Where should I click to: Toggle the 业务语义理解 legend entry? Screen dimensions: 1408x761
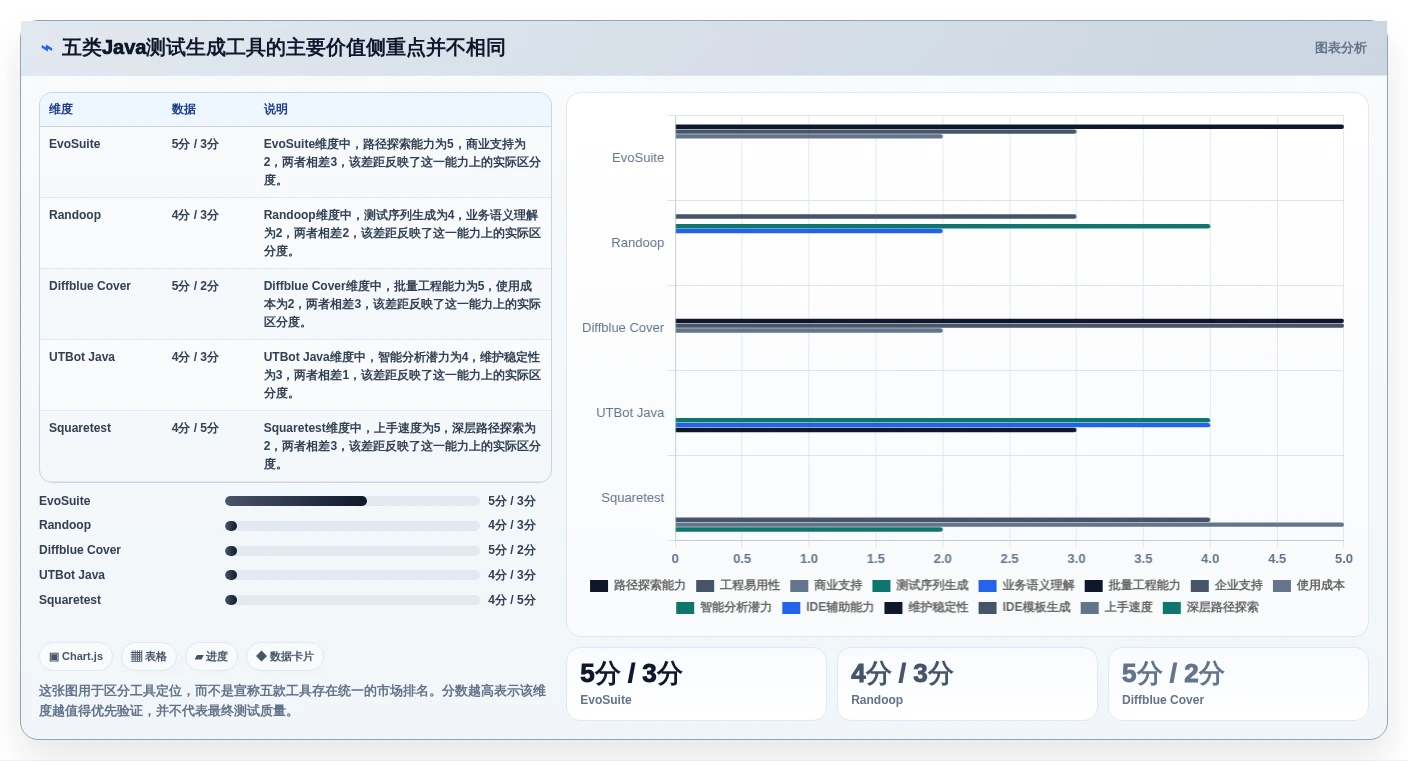tap(1026, 586)
